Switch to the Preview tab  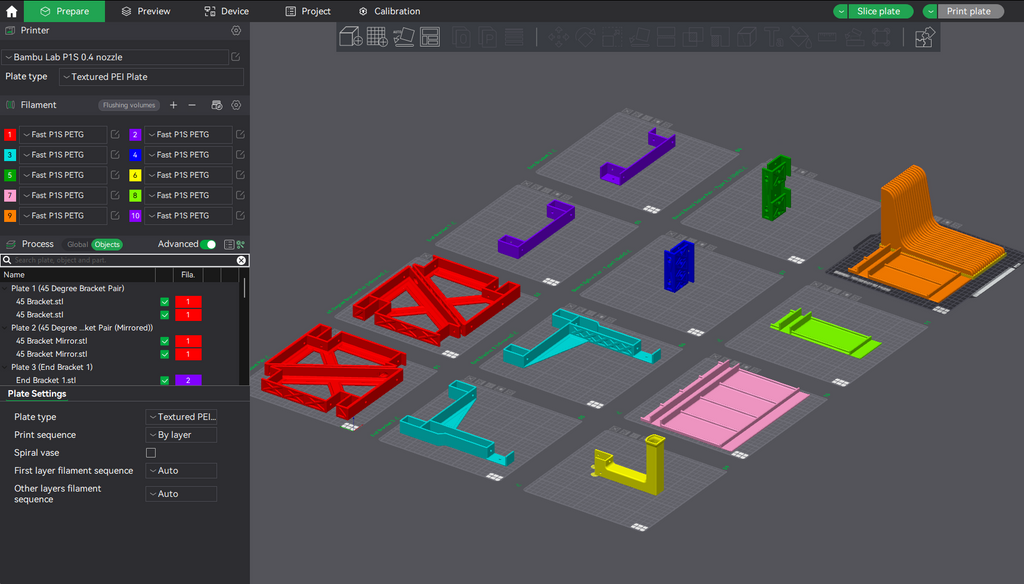tap(146, 11)
